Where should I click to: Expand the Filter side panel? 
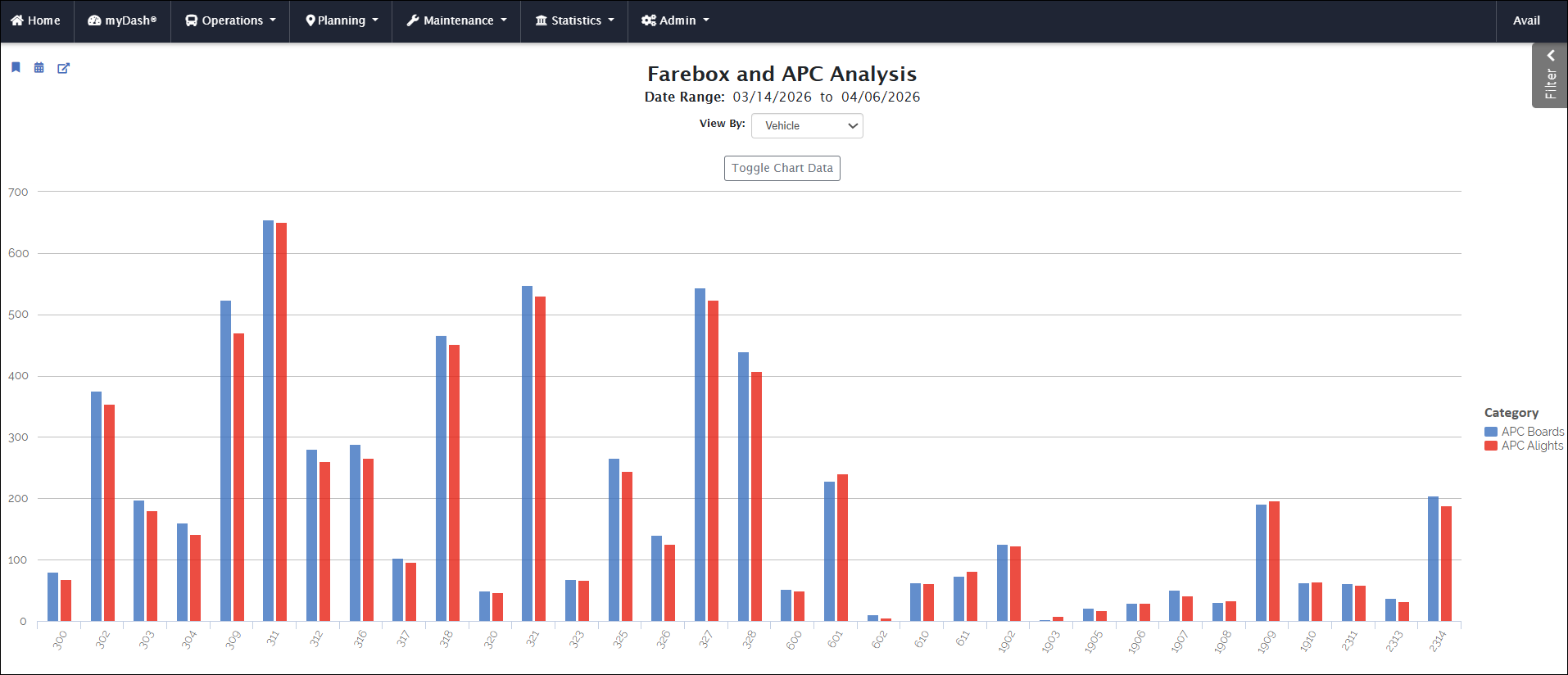1550,75
